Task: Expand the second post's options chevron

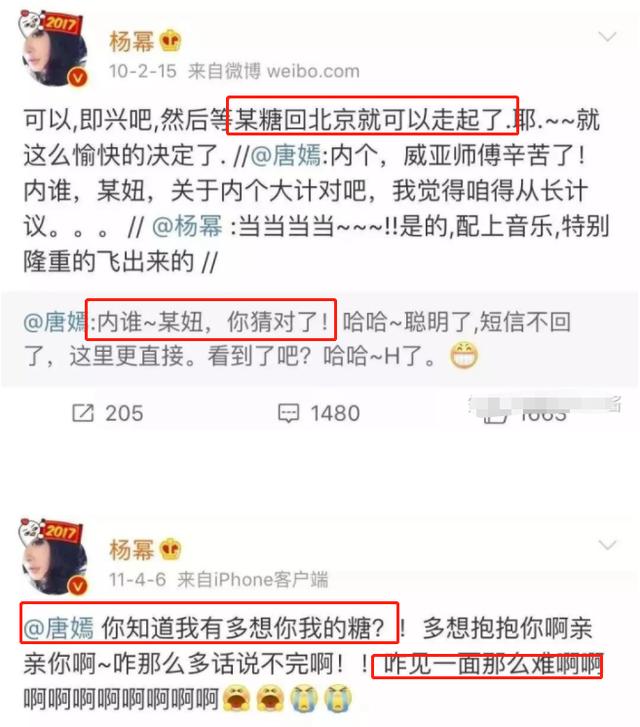Action: 607,544
